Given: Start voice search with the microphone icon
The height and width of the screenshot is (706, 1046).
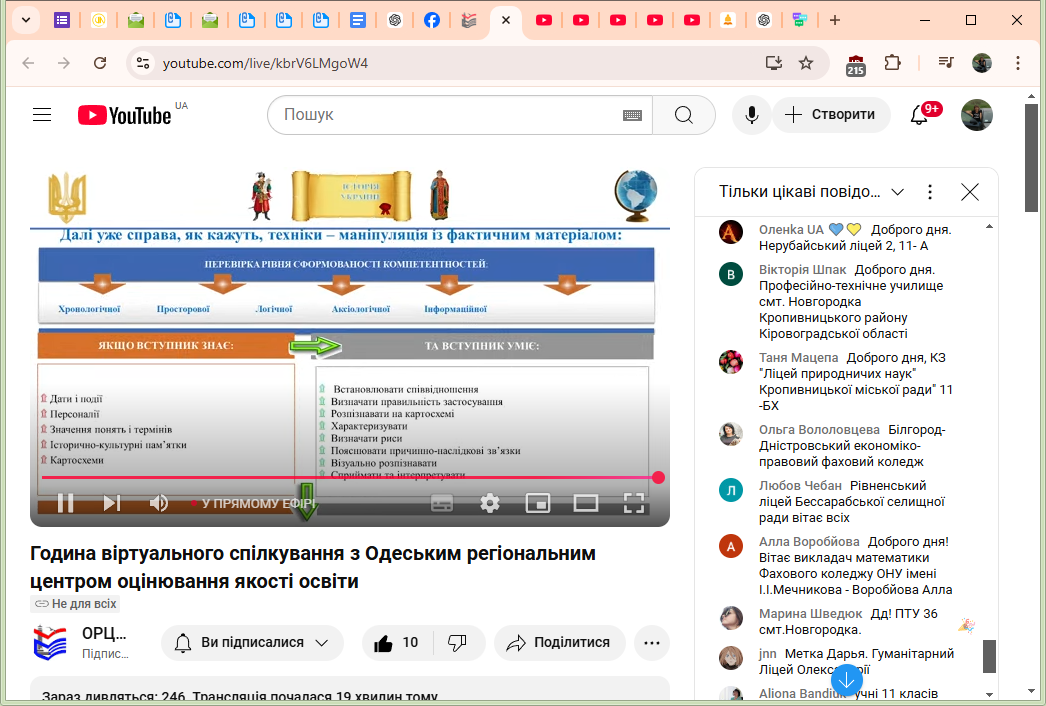Looking at the screenshot, I should coord(750,115).
